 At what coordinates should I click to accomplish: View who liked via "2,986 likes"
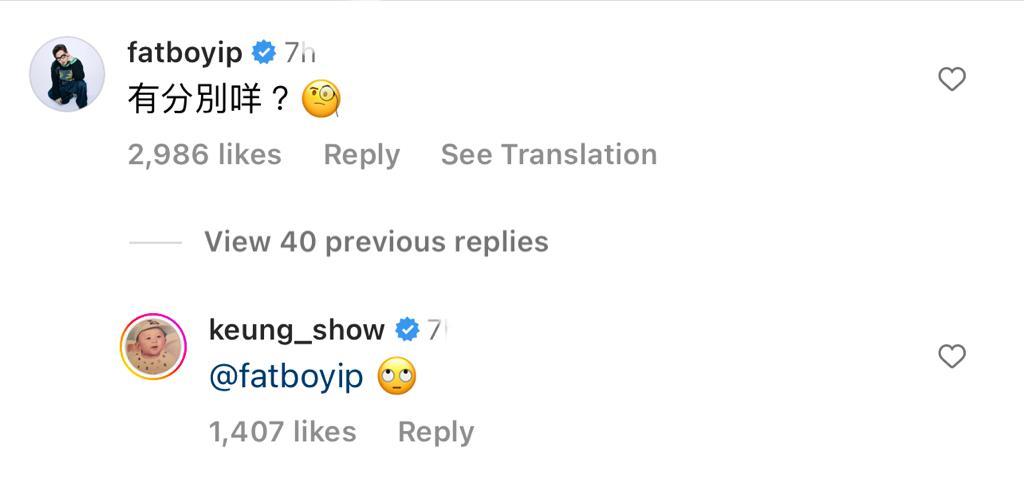[x=205, y=155]
